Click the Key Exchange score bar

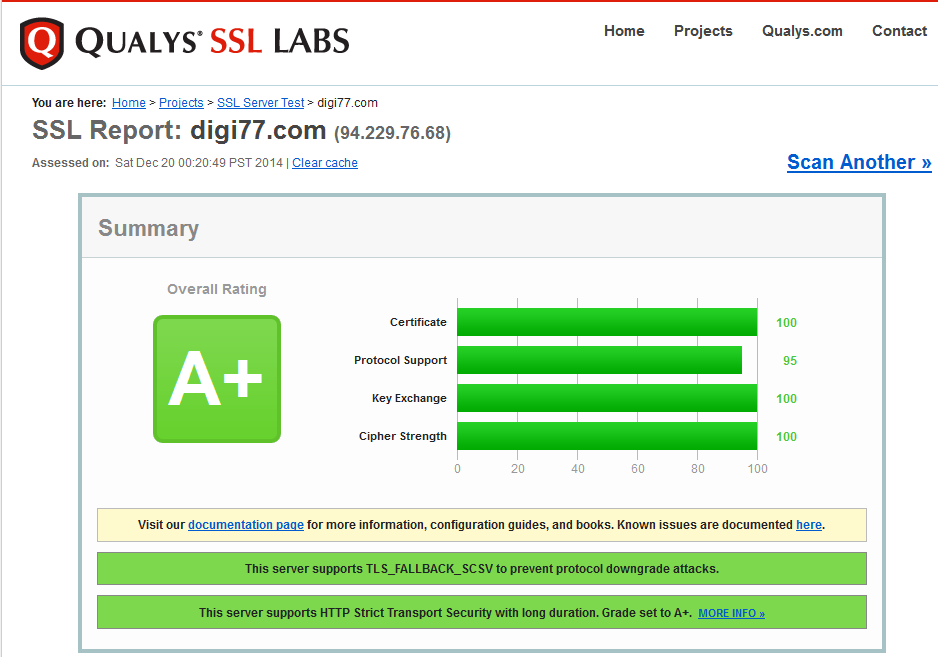(607, 398)
